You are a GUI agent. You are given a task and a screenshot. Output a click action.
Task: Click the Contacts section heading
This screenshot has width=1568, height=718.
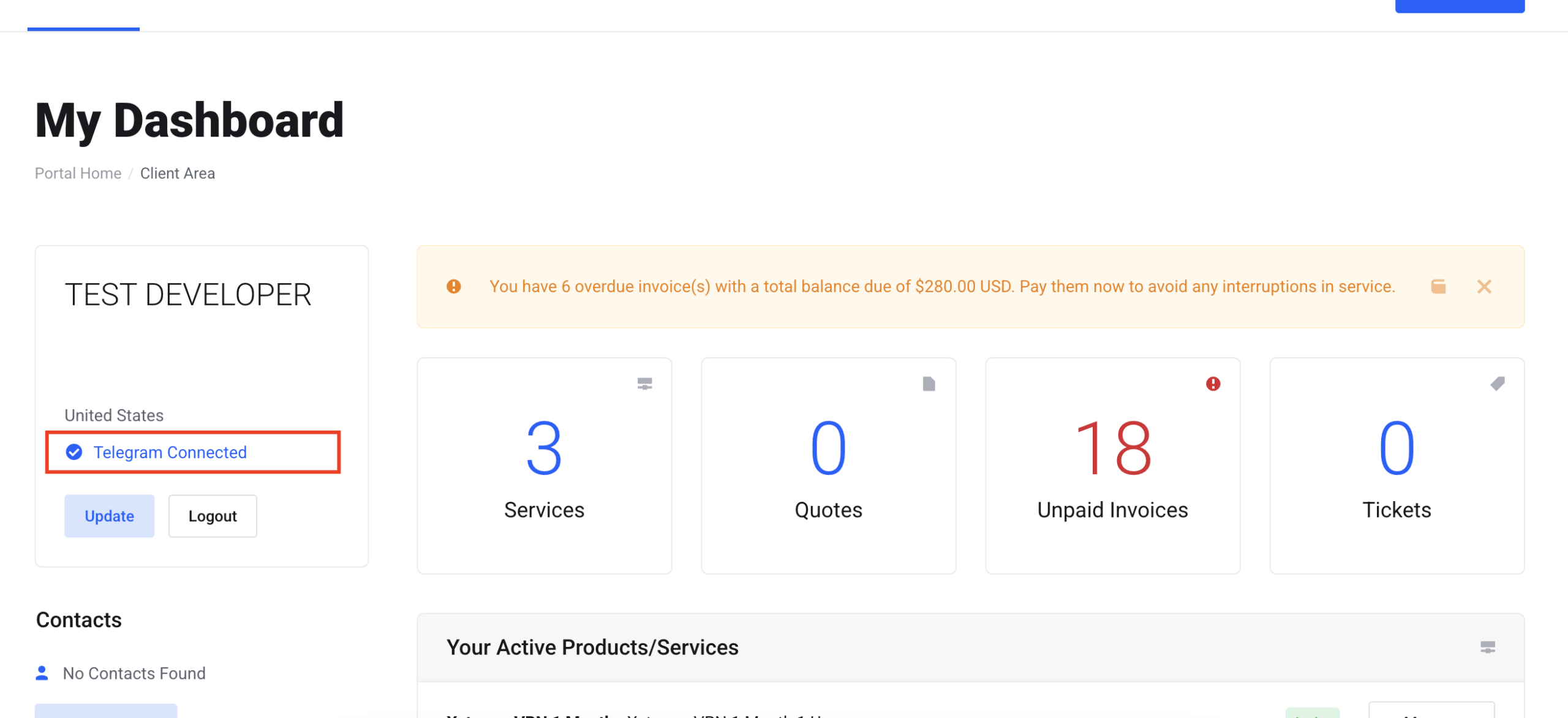tap(79, 620)
